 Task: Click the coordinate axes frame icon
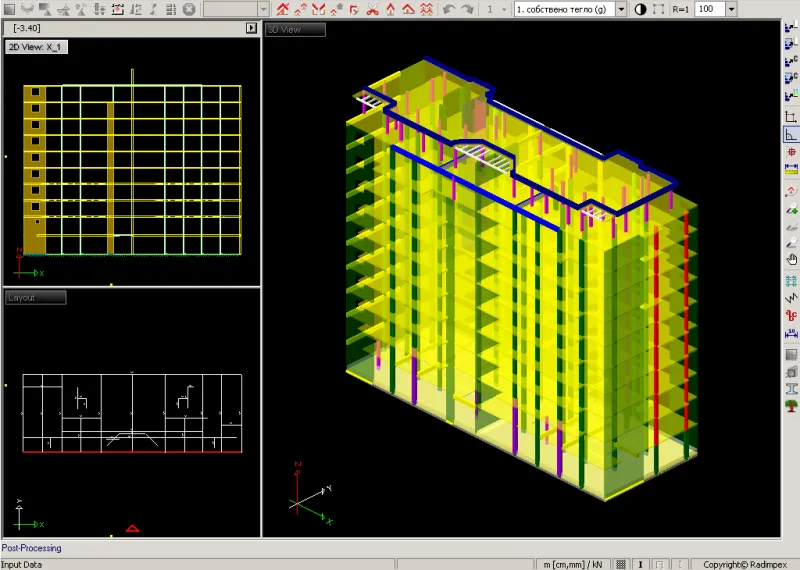tap(791, 117)
